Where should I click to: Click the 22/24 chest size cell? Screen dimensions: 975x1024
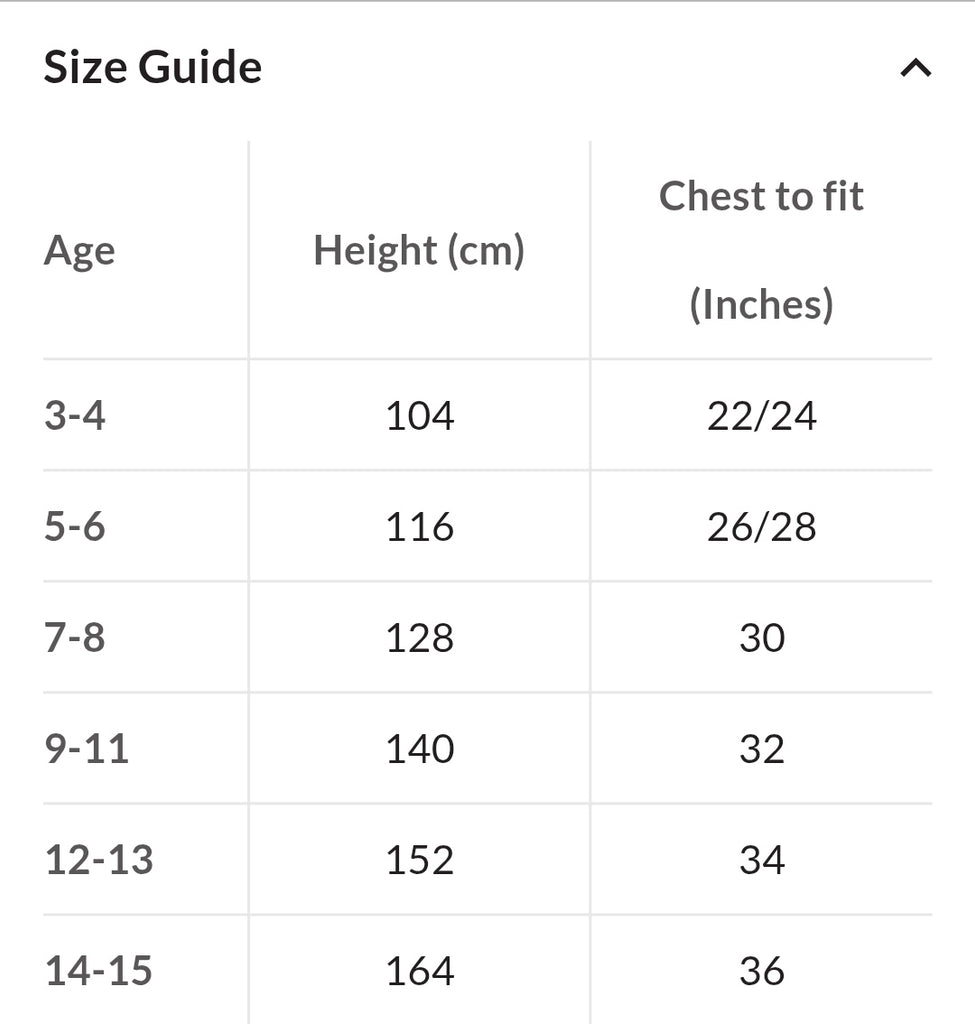(761, 415)
